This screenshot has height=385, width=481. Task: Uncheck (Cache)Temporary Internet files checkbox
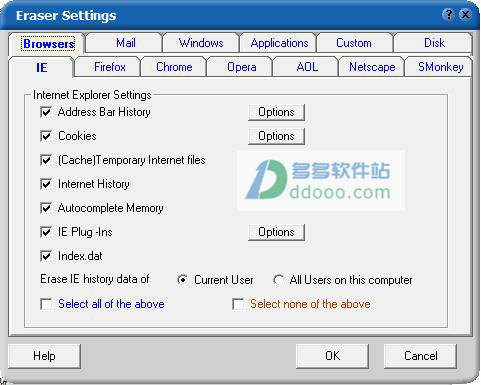(x=46, y=160)
